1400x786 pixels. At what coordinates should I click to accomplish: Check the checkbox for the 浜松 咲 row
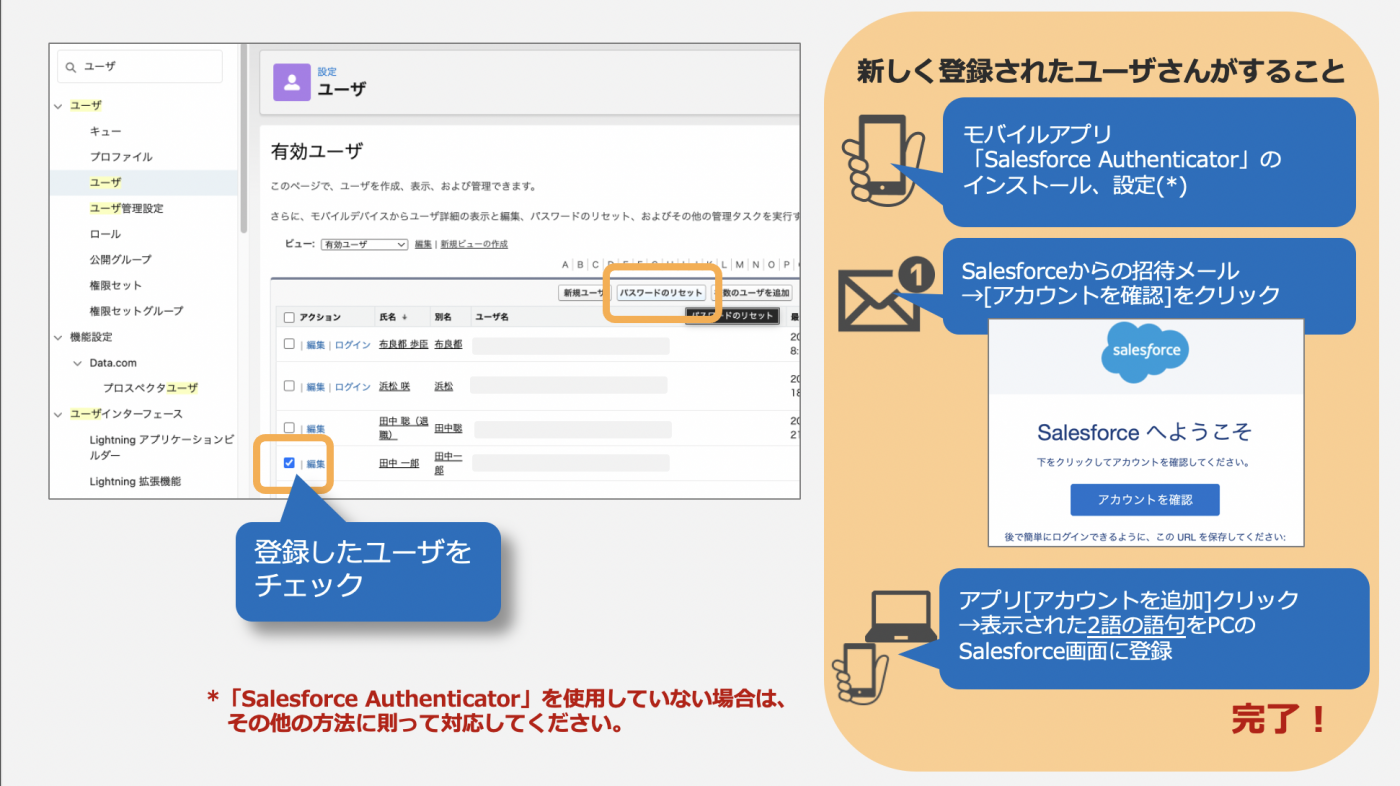[289, 386]
